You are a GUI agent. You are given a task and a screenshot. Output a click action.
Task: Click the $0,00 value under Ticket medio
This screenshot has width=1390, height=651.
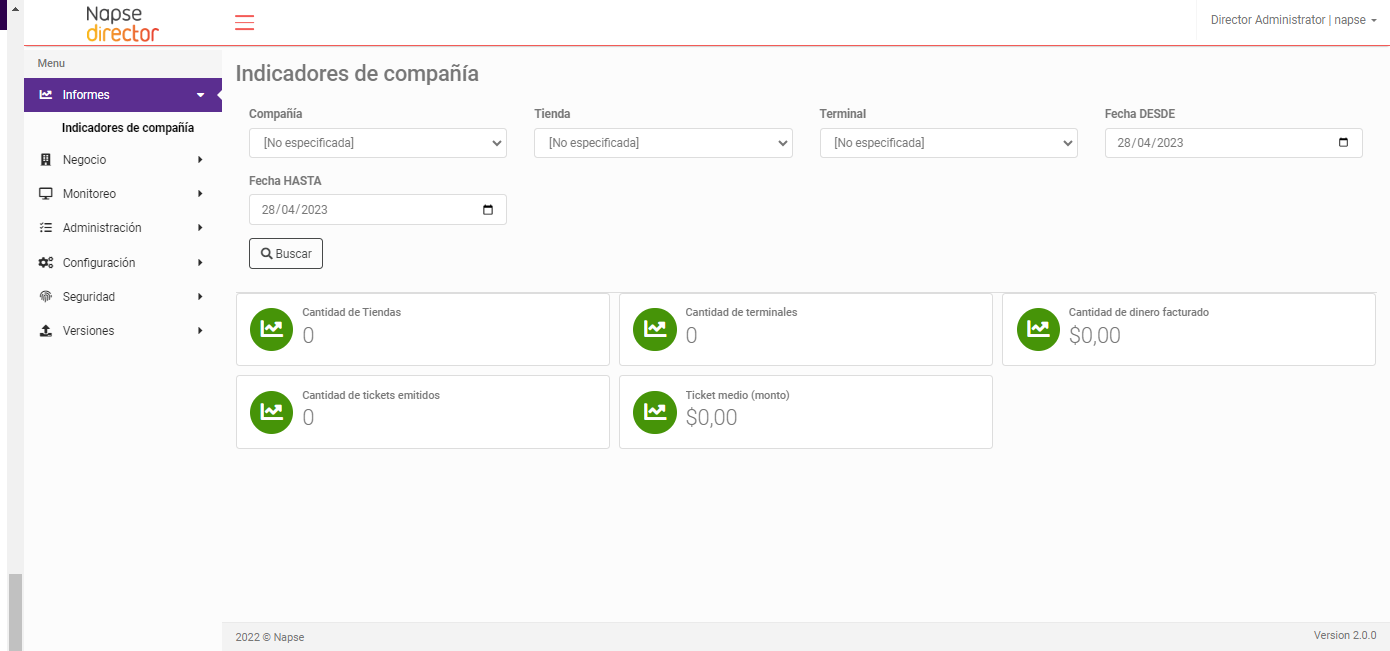711,418
